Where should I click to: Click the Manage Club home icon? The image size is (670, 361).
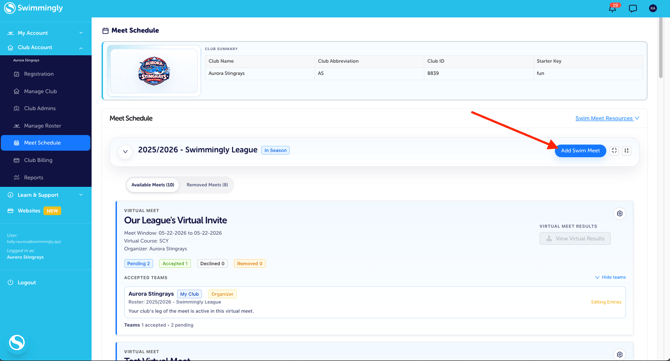tap(16, 91)
